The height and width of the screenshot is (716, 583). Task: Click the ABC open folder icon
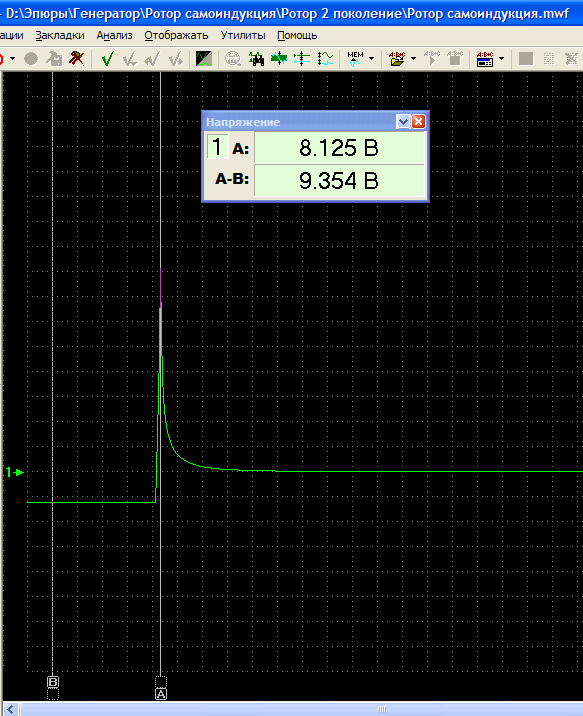click(397, 59)
